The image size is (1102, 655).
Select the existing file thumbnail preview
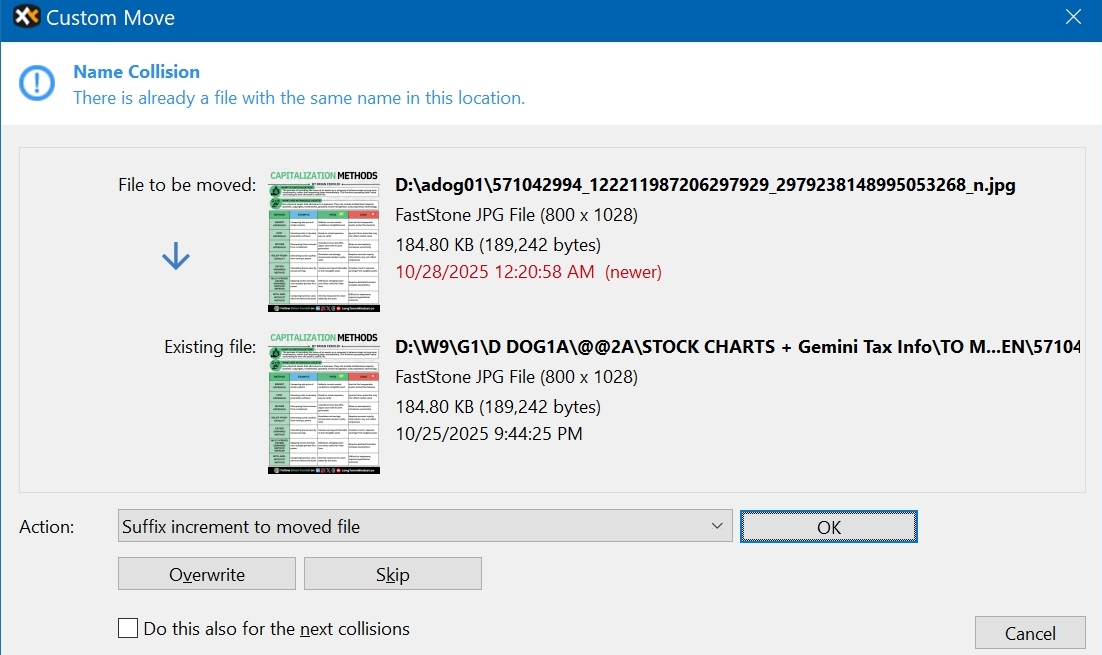pyautogui.click(x=324, y=402)
